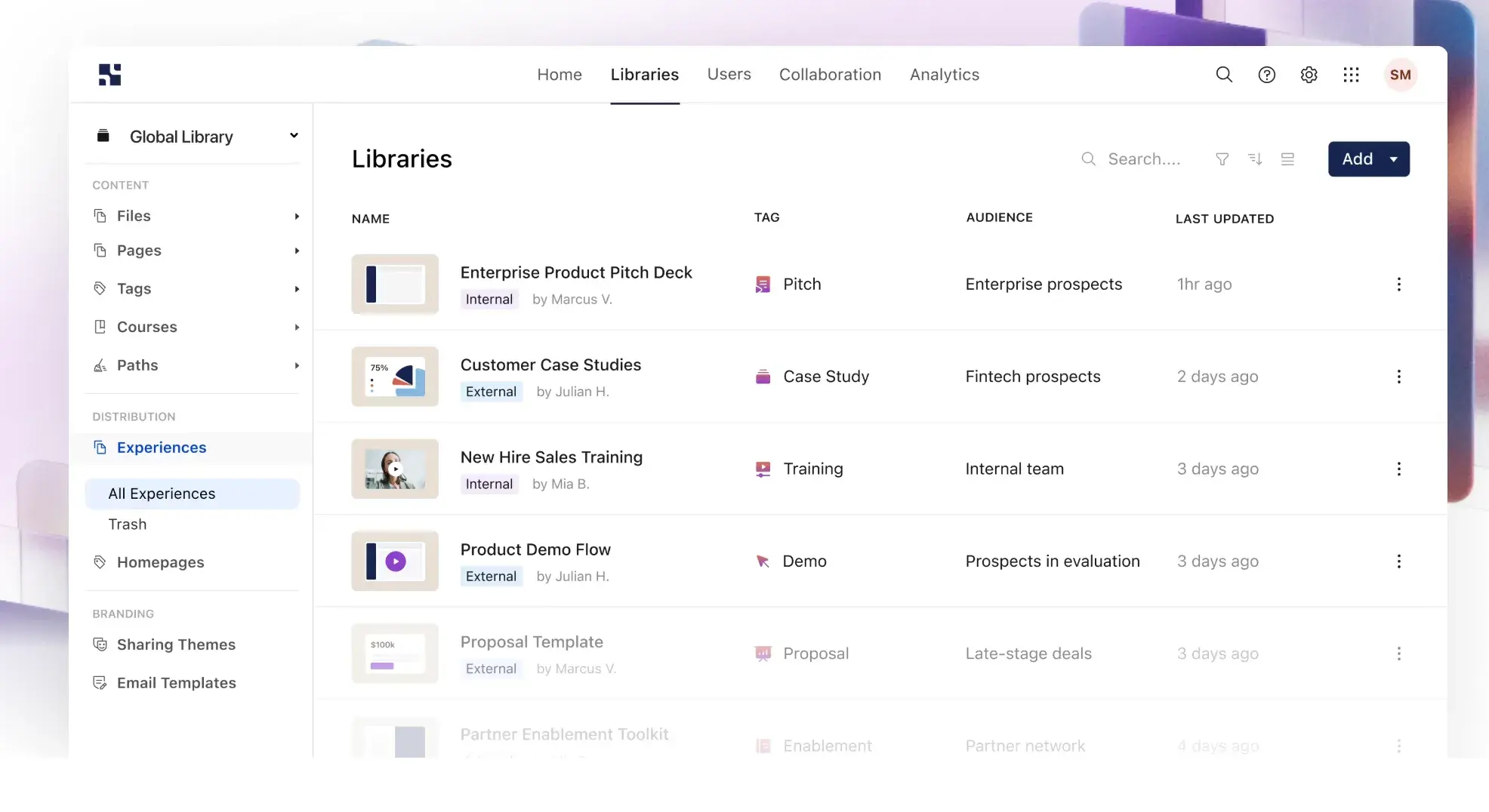Viewport: 1489px width, 812px height.
Task: Click the Case Study tag icon
Action: [763, 377]
